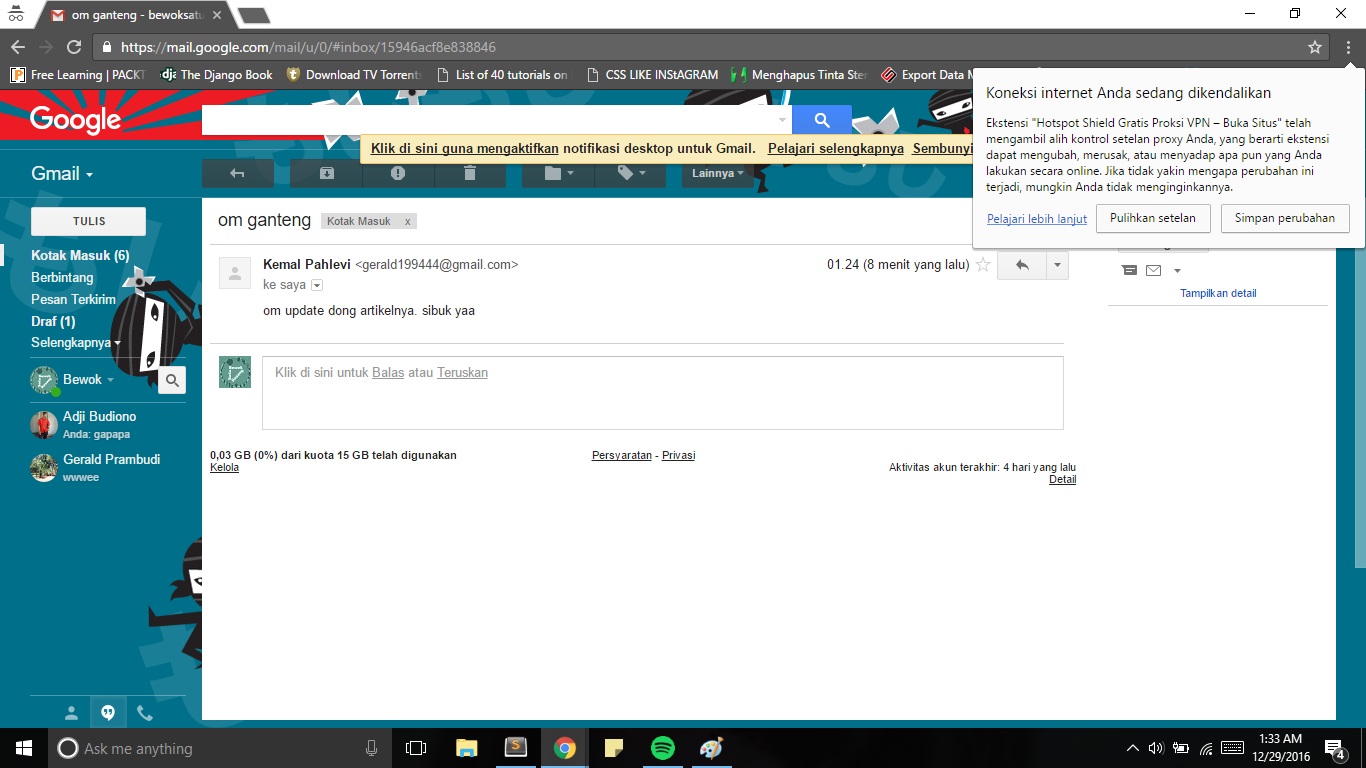Go back to inbox with arrow button
Image resolution: width=1366 pixels, height=768 pixels.
click(238, 173)
